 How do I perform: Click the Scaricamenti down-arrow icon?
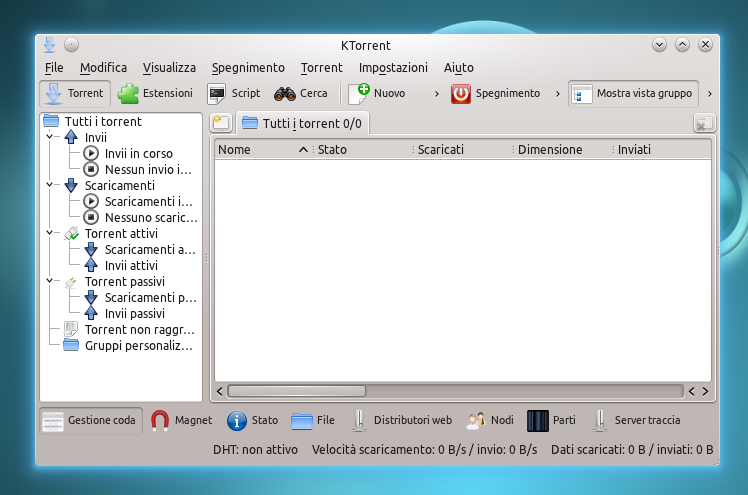(71, 186)
